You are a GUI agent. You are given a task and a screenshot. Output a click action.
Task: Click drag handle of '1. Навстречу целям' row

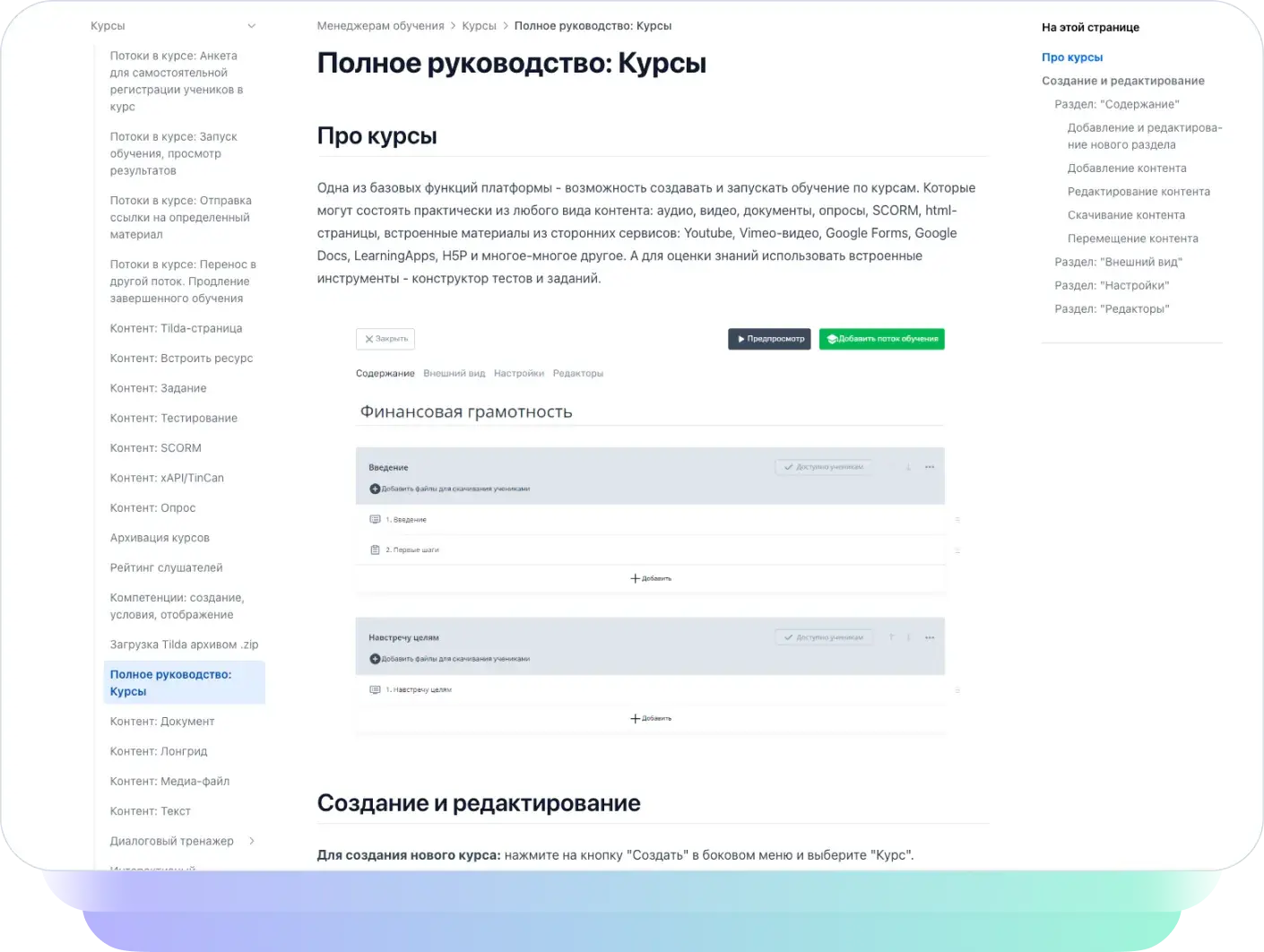click(957, 690)
